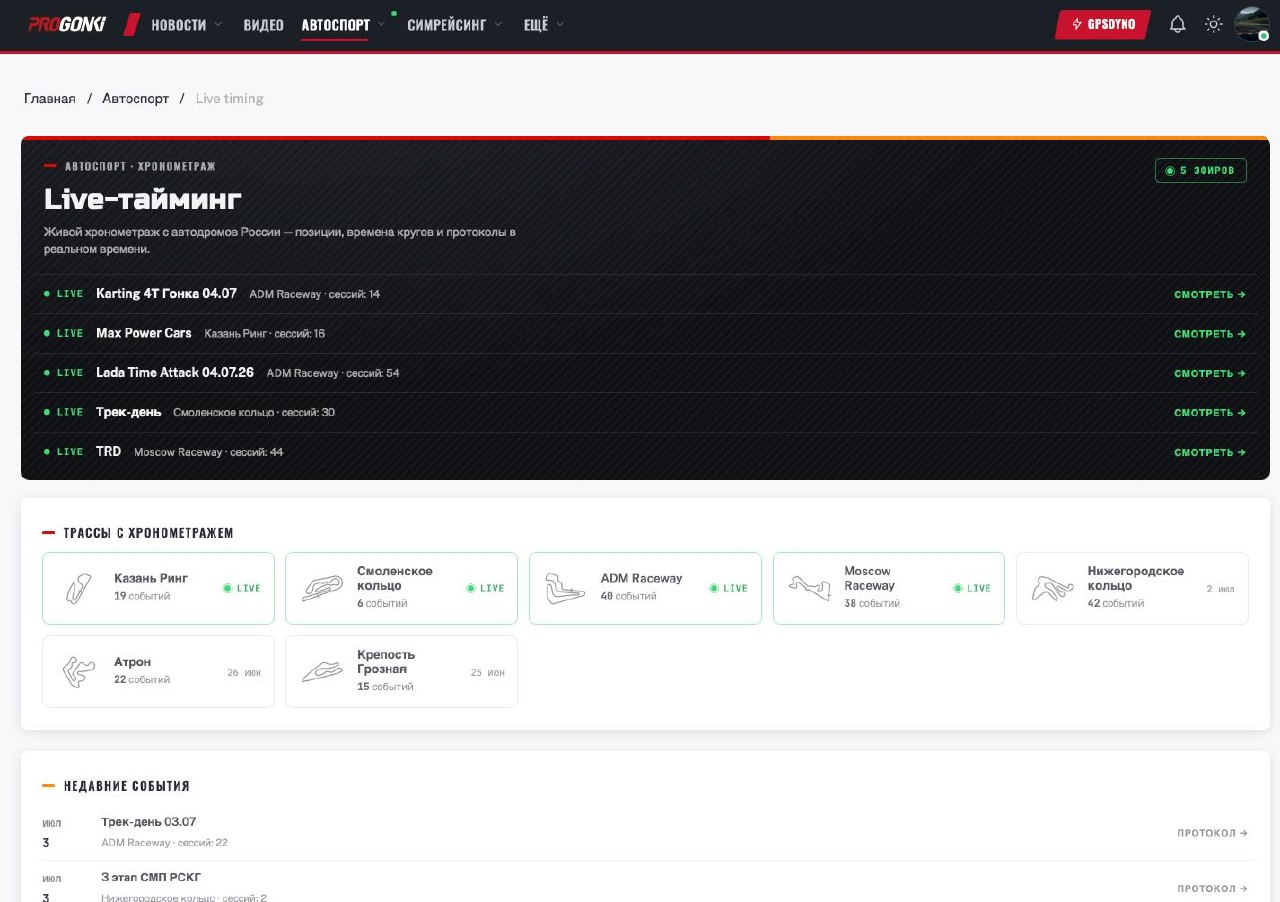Image resolution: width=1280 pixels, height=902 pixels.
Task: Click the 5 эфиров badge
Action: click(1201, 171)
